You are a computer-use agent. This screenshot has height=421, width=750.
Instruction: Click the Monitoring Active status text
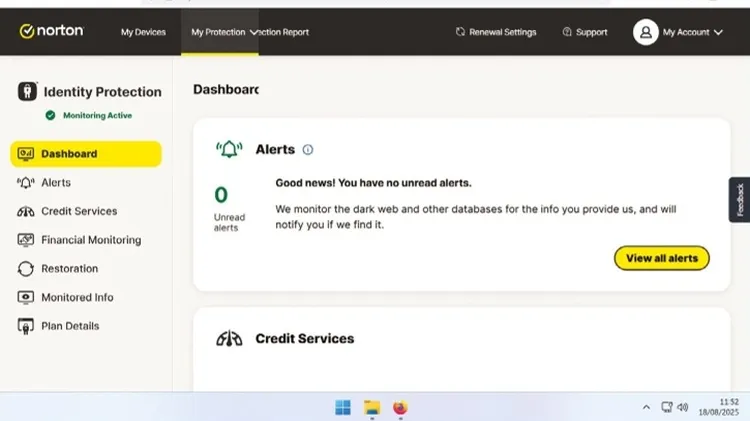pyautogui.click(x=98, y=115)
